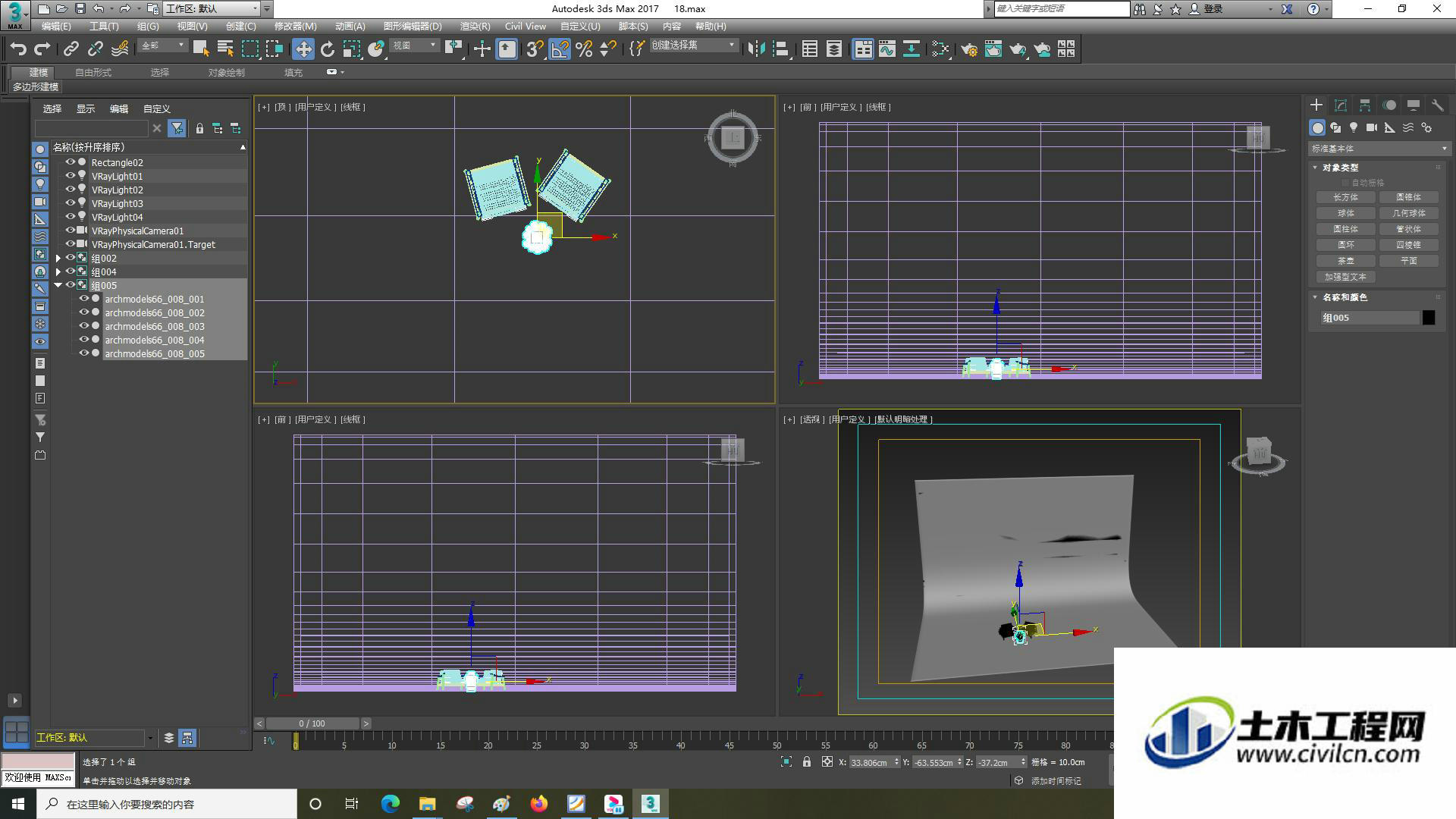Click the Rectangular Selection Region icon

coord(250,49)
